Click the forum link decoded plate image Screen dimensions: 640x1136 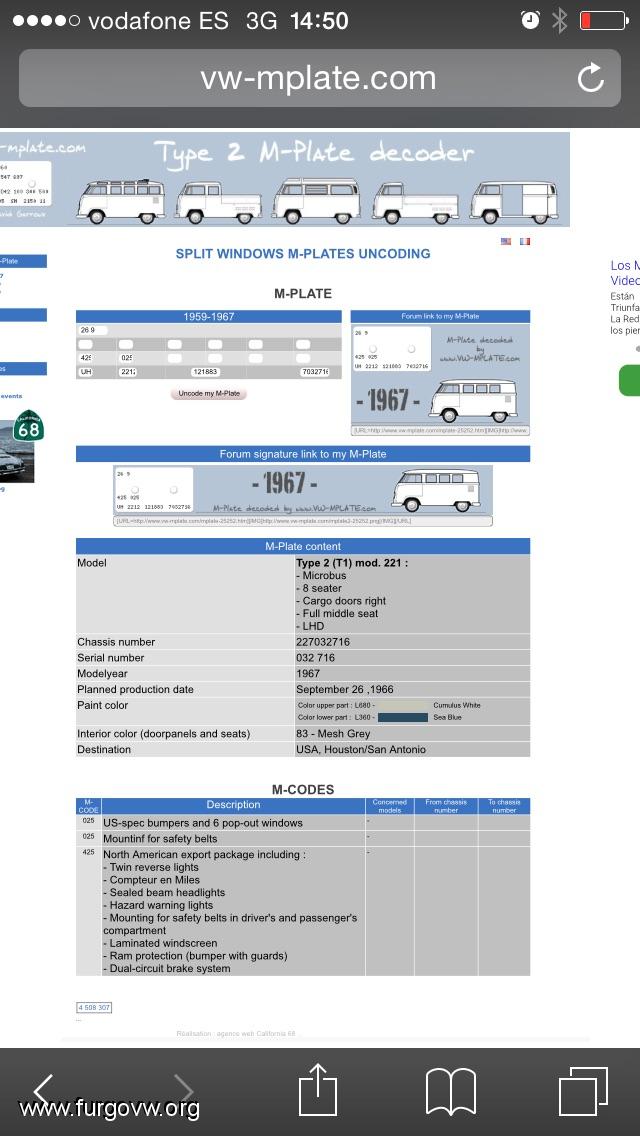pos(440,374)
